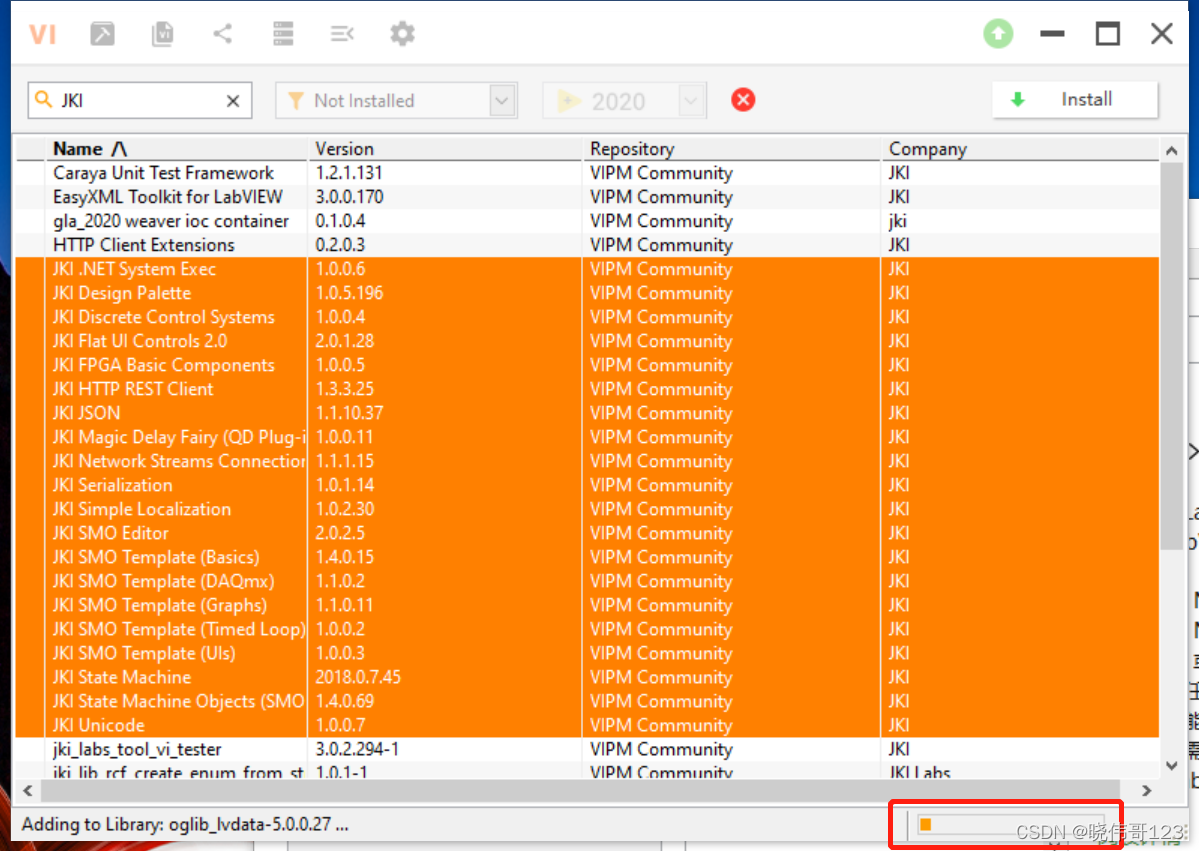Click the vertical scrollbar thumb
The width and height of the screenshot is (1199, 851).
pos(1171,356)
